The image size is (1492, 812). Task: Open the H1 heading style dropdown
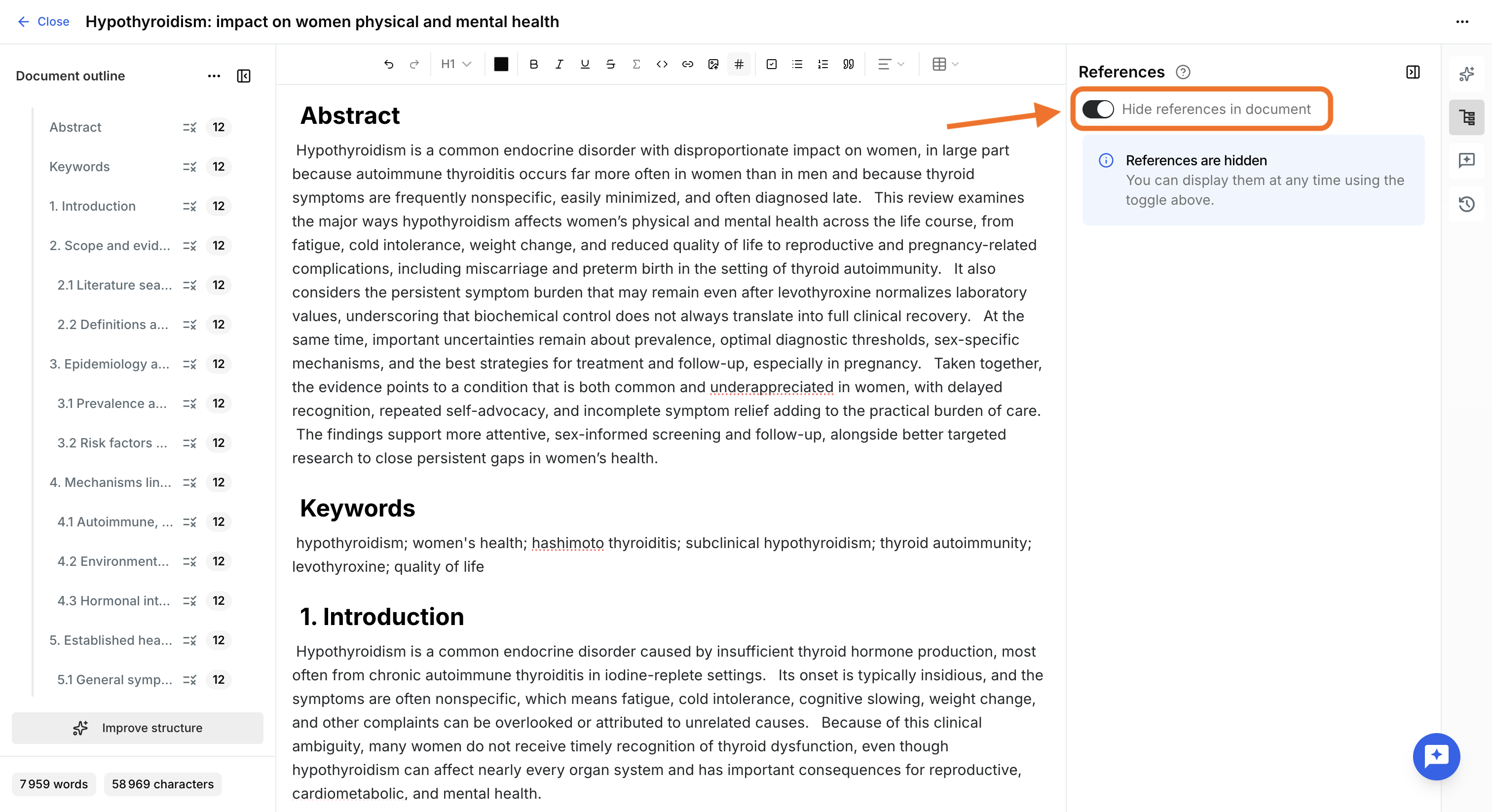pyautogui.click(x=456, y=64)
